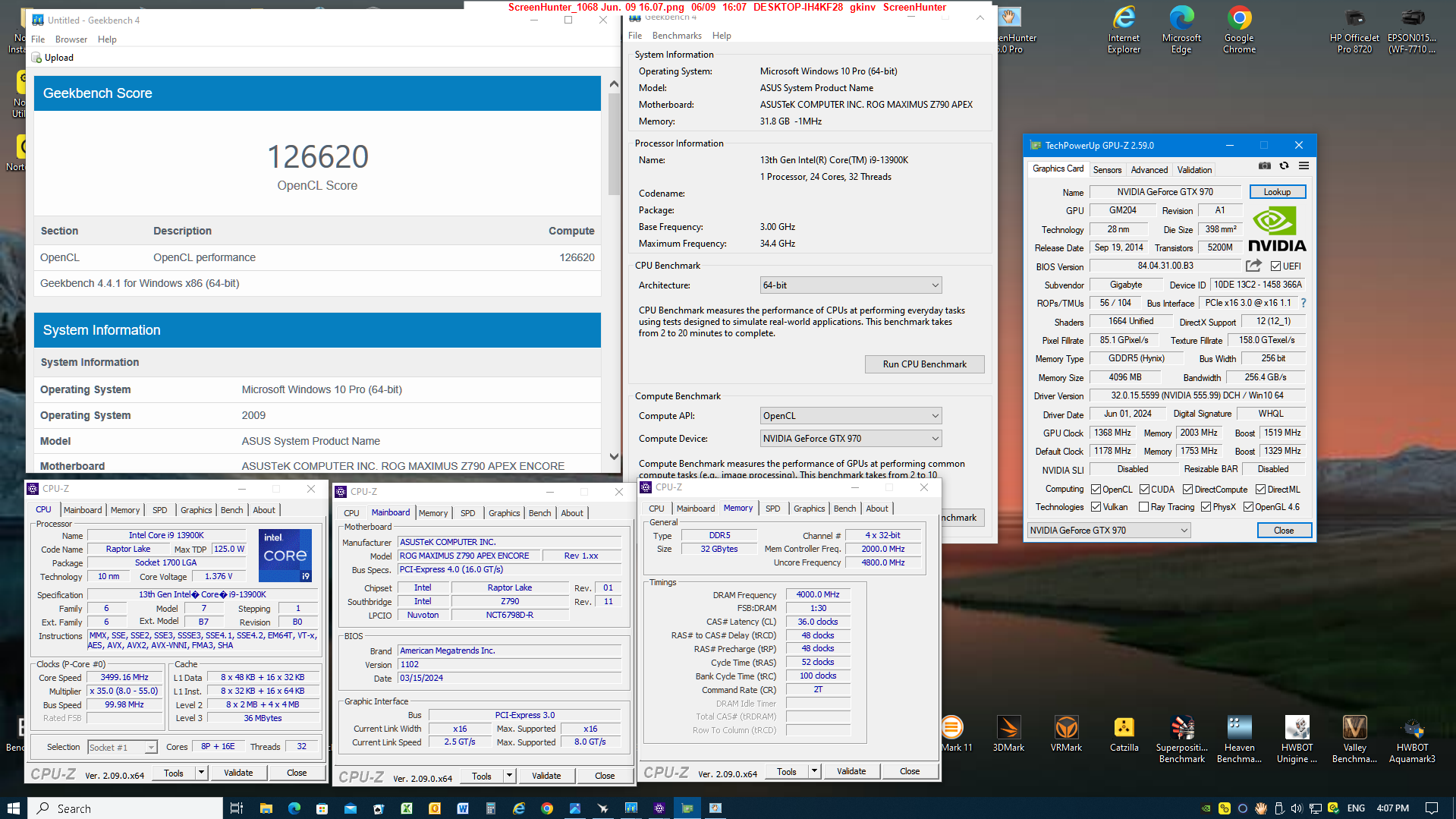Open the Architecture 64-bit dropdown
1456x819 pixels.
851,285
